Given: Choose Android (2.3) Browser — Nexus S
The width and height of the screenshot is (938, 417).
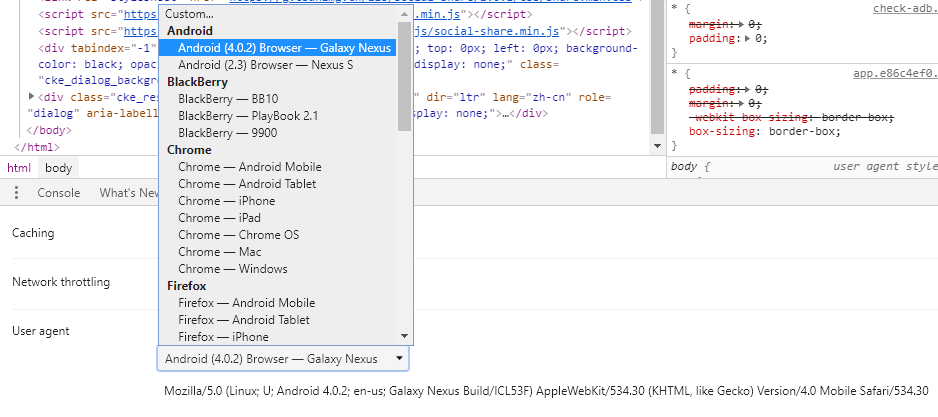Looking at the screenshot, I should pyautogui.click(x=278, y=65).
